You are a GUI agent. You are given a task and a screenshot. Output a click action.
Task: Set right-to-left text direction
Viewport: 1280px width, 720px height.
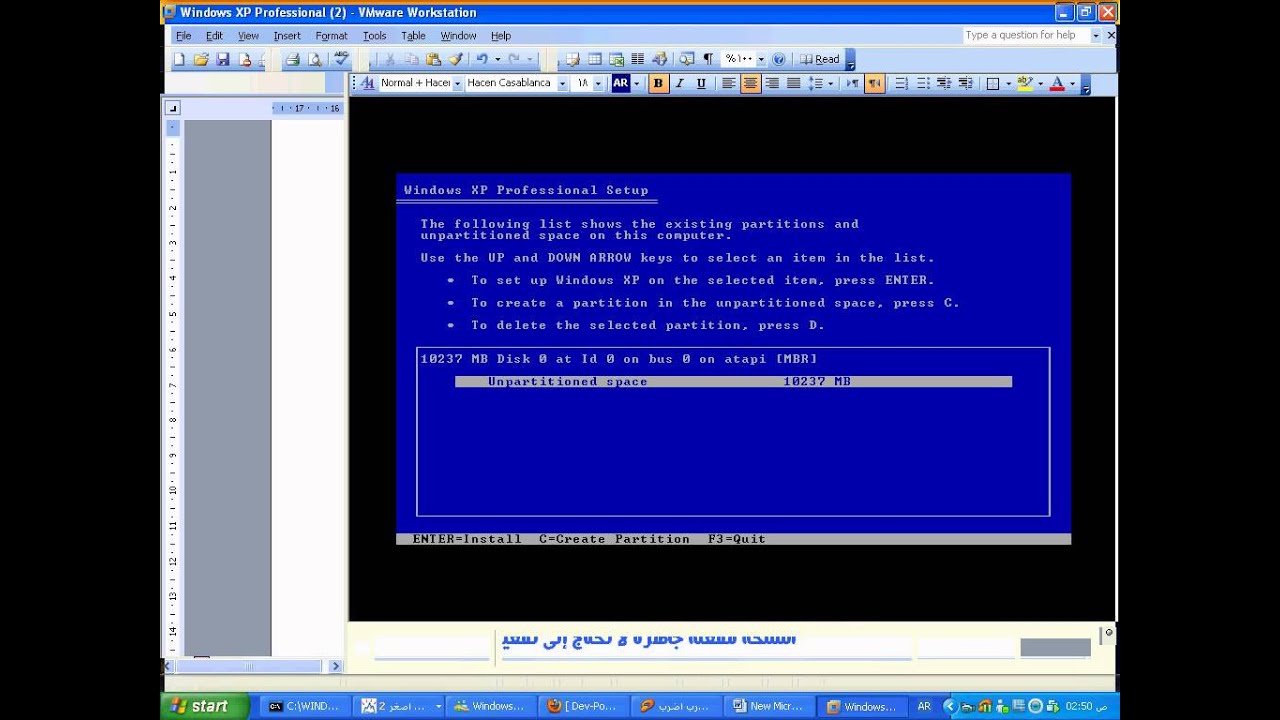coord(875,84)
